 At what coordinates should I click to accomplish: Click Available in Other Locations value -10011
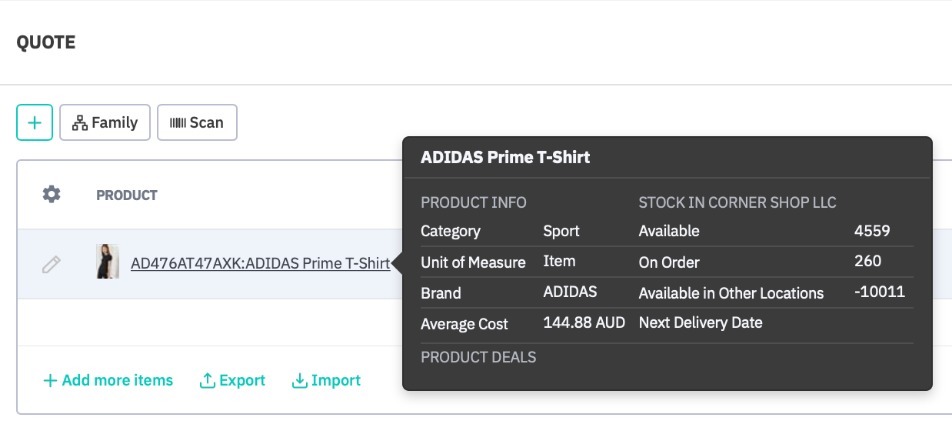click(879, 293)
